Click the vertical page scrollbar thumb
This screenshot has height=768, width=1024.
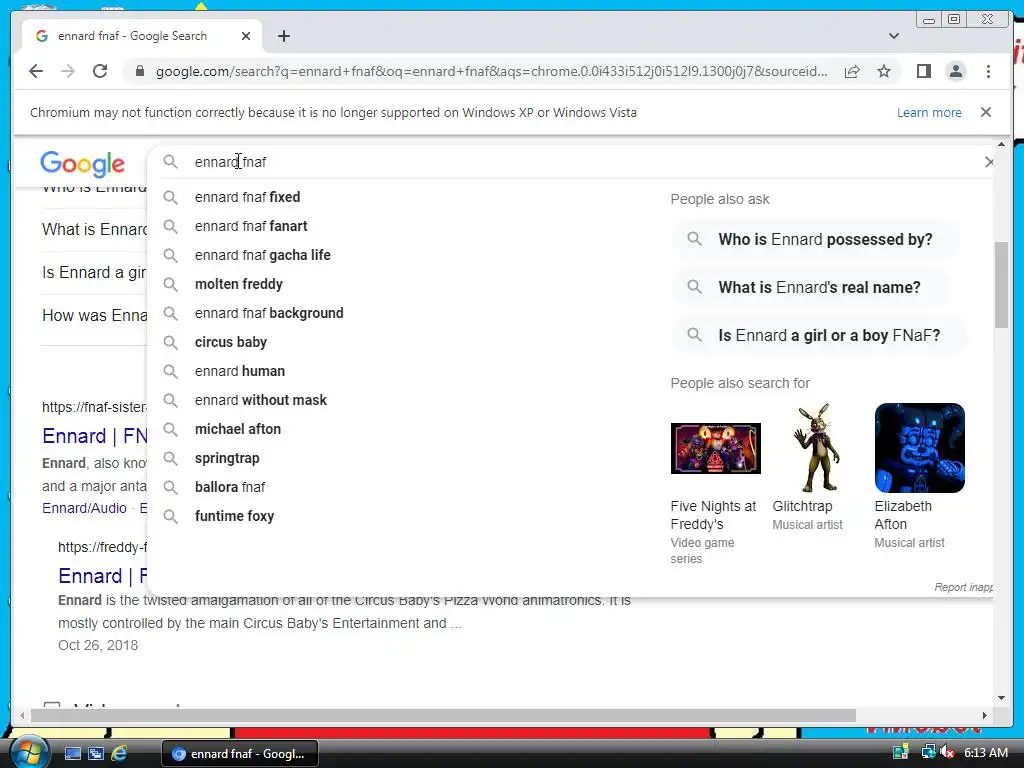(1001, 285)
